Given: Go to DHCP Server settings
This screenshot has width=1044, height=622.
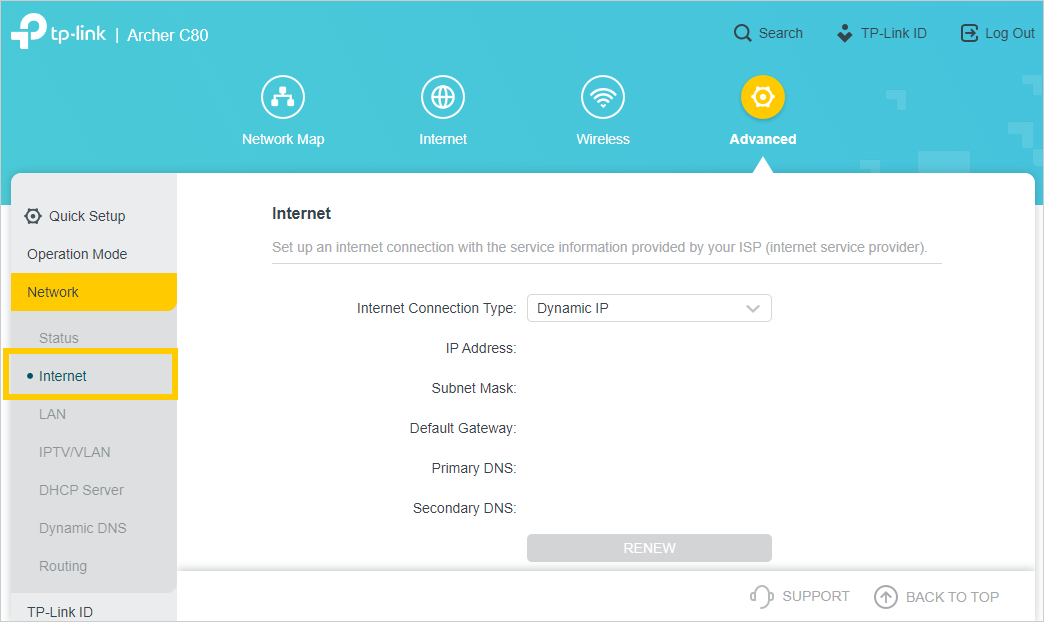Looking at the screenshot, I should point(81,490).
